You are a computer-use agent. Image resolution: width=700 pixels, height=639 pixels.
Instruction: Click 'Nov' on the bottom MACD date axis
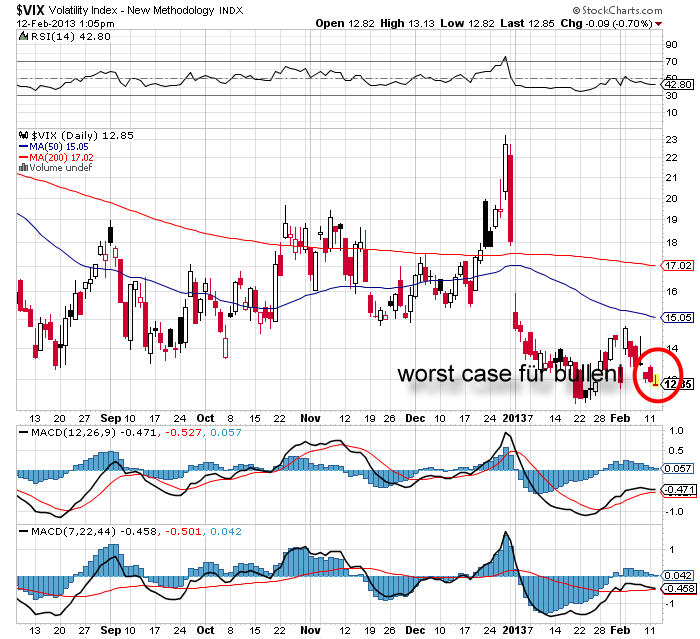click(310, 631)
